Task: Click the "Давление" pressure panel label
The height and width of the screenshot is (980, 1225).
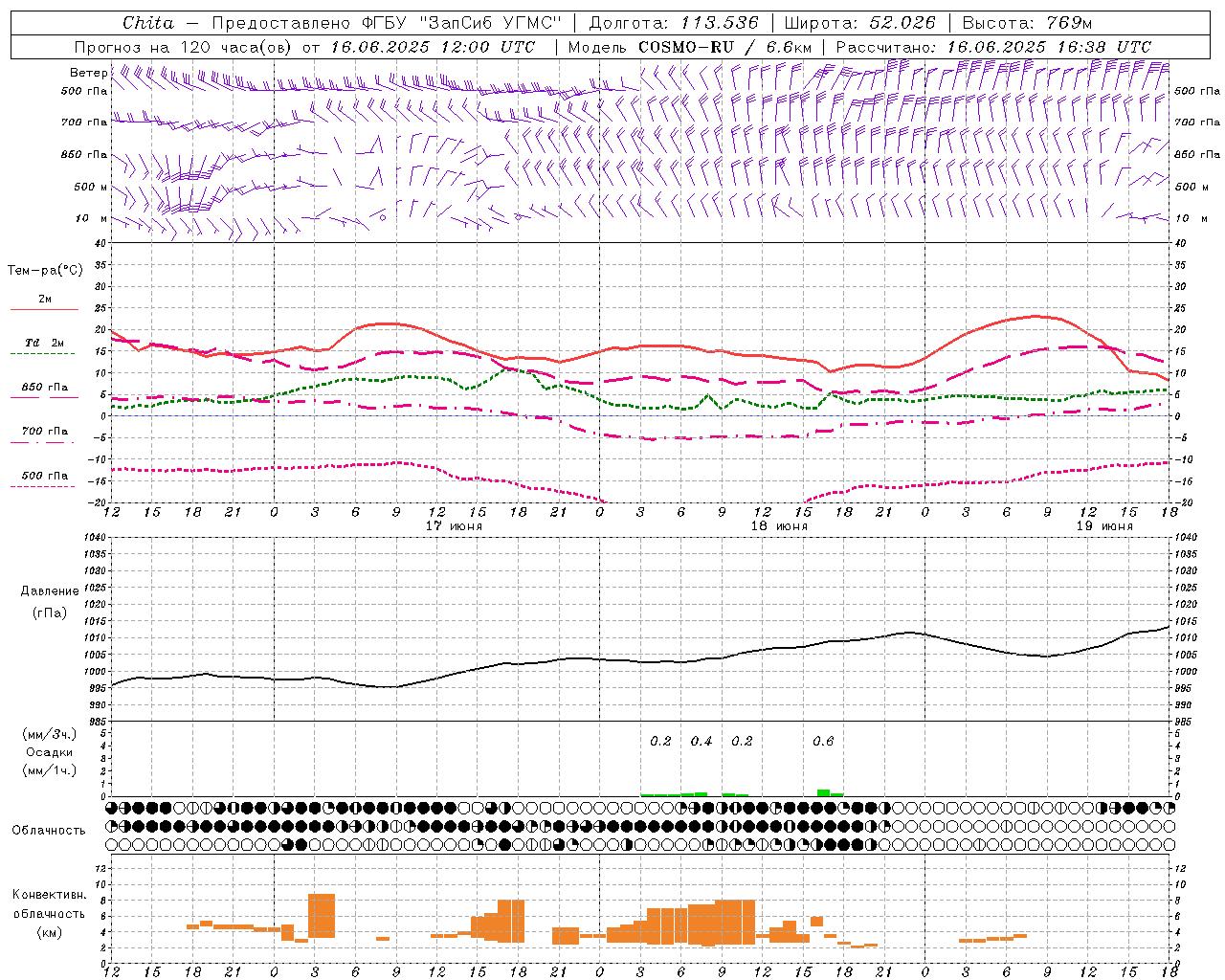Action: pos(50,591)
